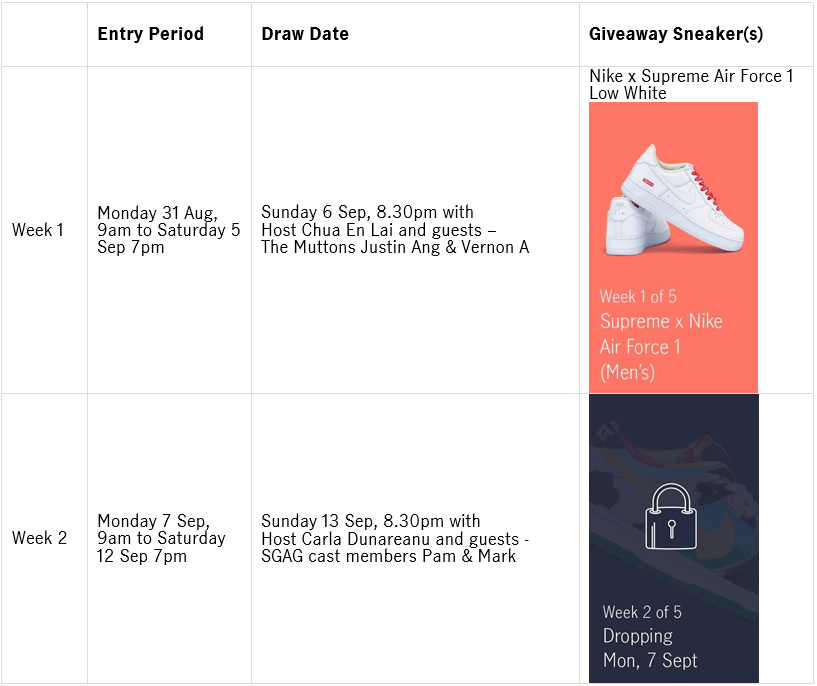Click the Draw Date column header
This screenshot has height=686, width=817.
coord(305,34)
